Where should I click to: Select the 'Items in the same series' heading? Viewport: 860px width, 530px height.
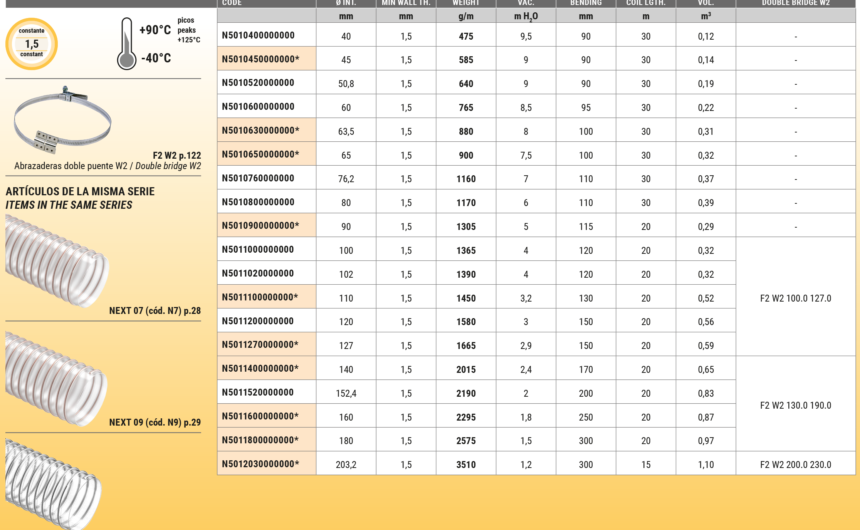(68, 205)
